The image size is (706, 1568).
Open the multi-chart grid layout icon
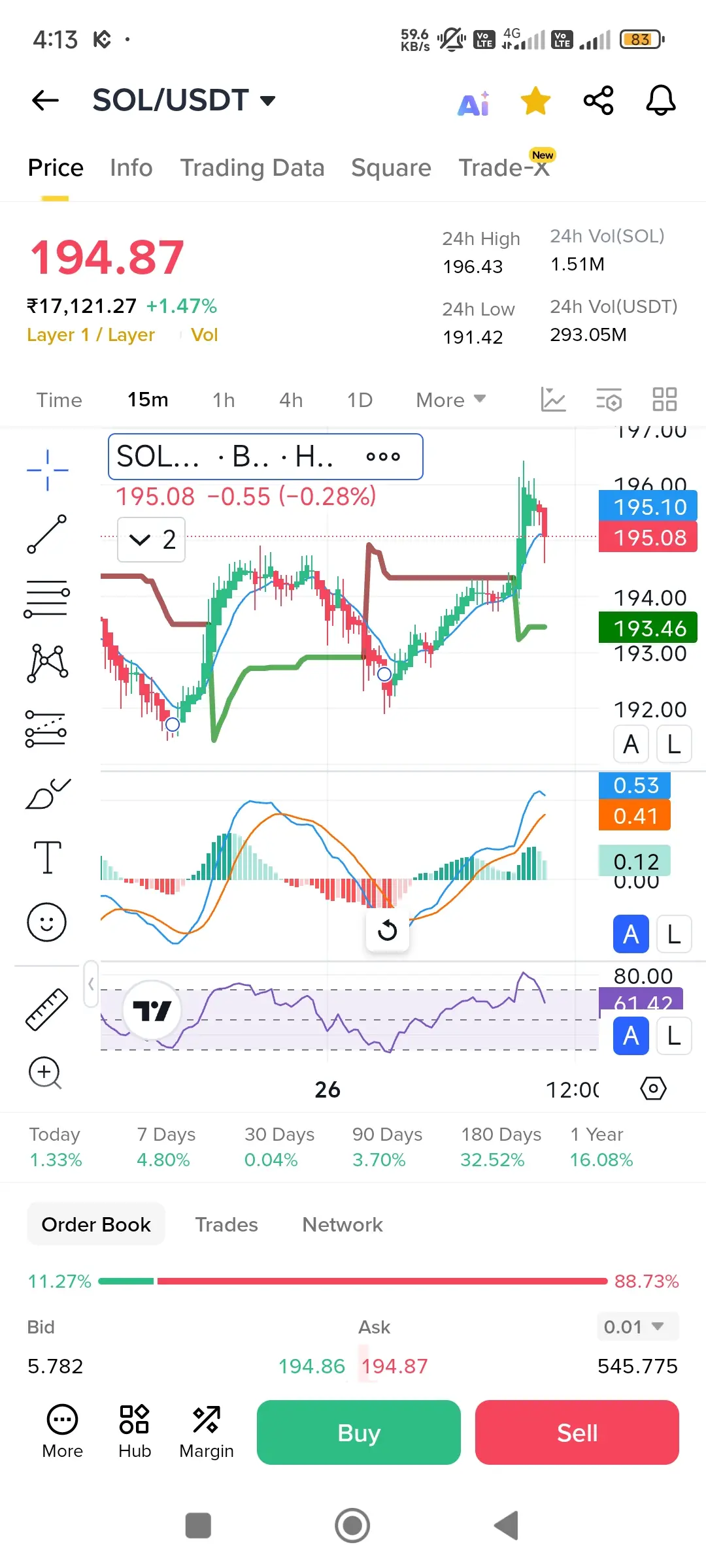(x=665, y=399)
